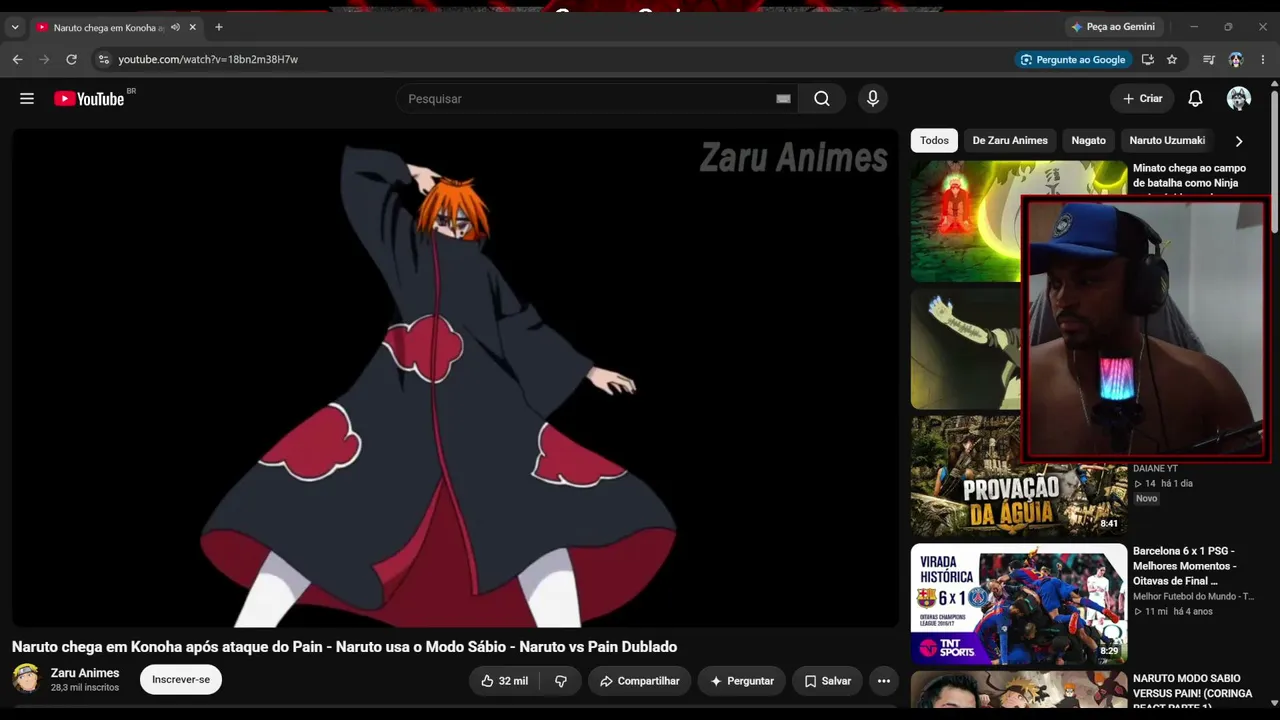Open the YouTube account avatar menu
Viewport: 1280px width, 720px height.
coord(1239,99)
